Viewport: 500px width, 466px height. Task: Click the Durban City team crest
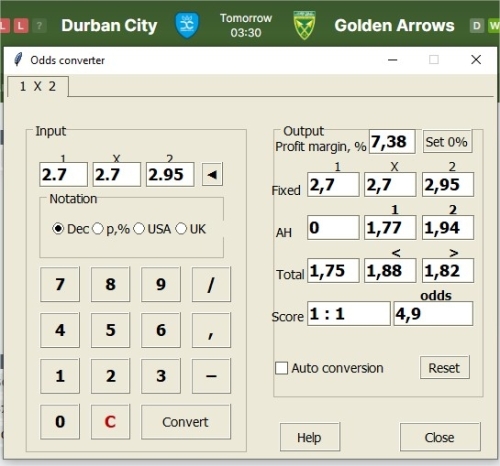click(187, 25)
